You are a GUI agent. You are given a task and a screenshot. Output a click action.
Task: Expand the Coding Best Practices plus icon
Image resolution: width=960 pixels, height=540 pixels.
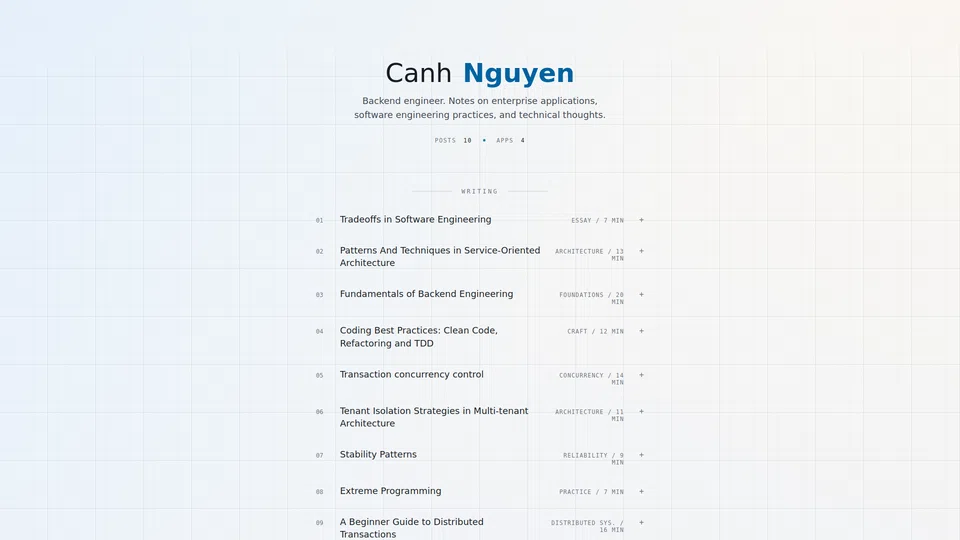click(x=641, y=331)
